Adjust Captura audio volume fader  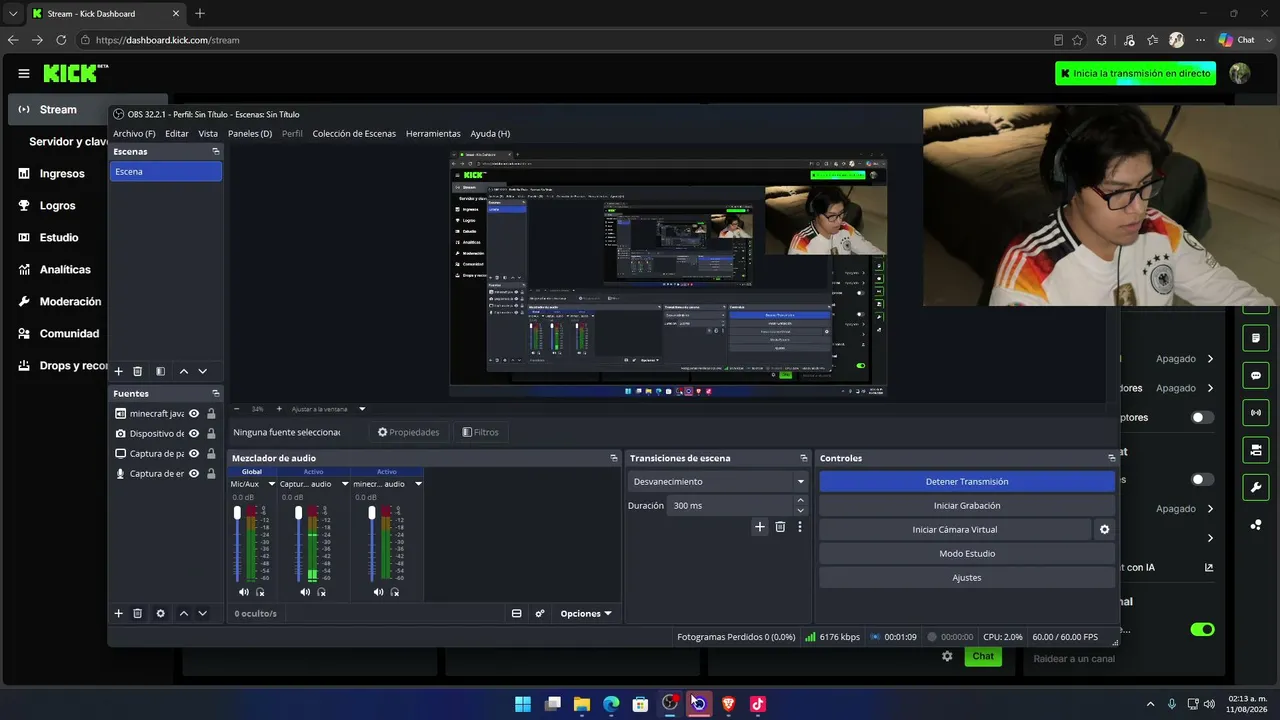click(298, 513)
